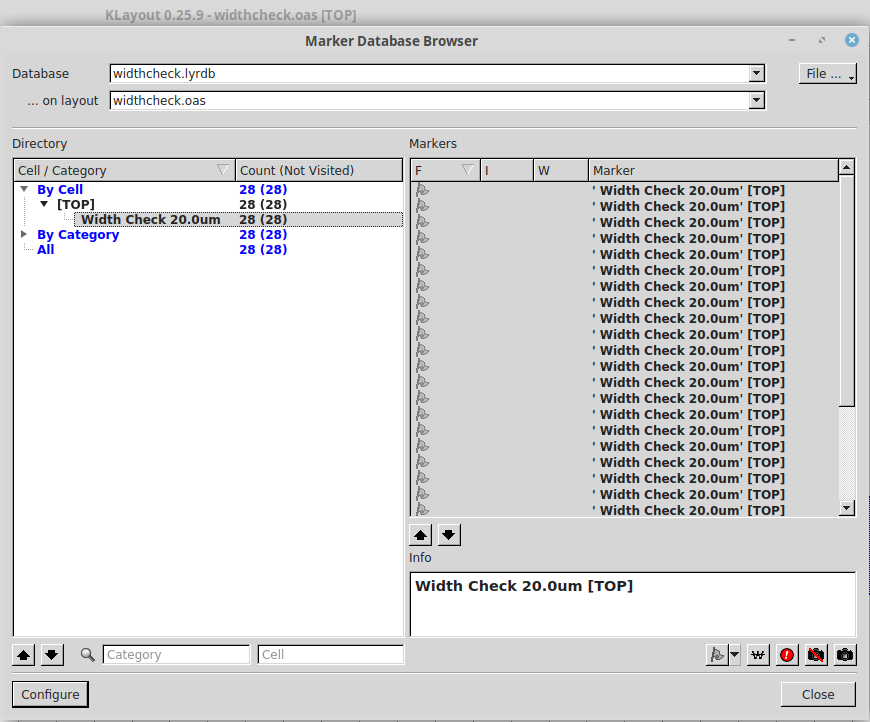Expand the 'By Category' tree branch
This screenshot has height=722, width=870.
24,234
